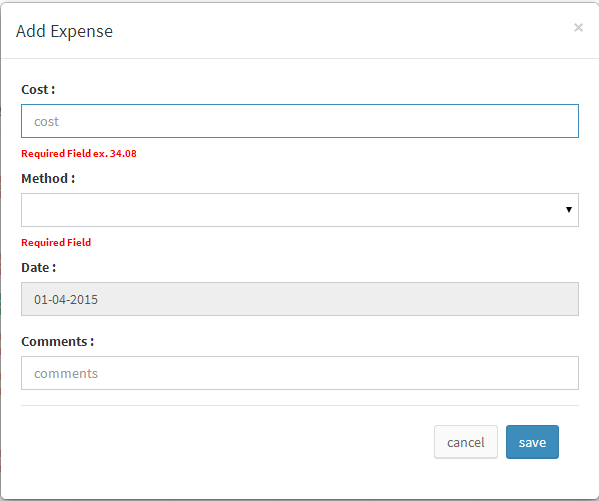Click the Date label
The image size is (599, 501).
(x=39, y=268)
